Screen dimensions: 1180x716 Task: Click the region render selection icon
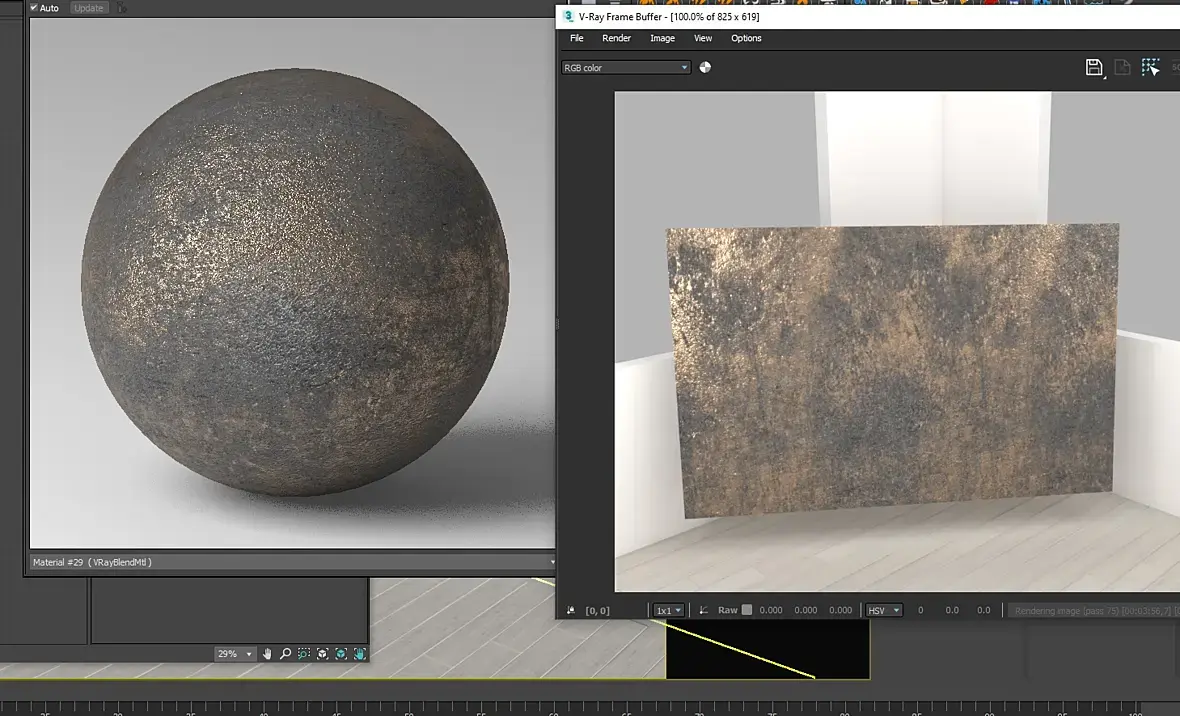pyautogui.click(x=1151, y=67)
